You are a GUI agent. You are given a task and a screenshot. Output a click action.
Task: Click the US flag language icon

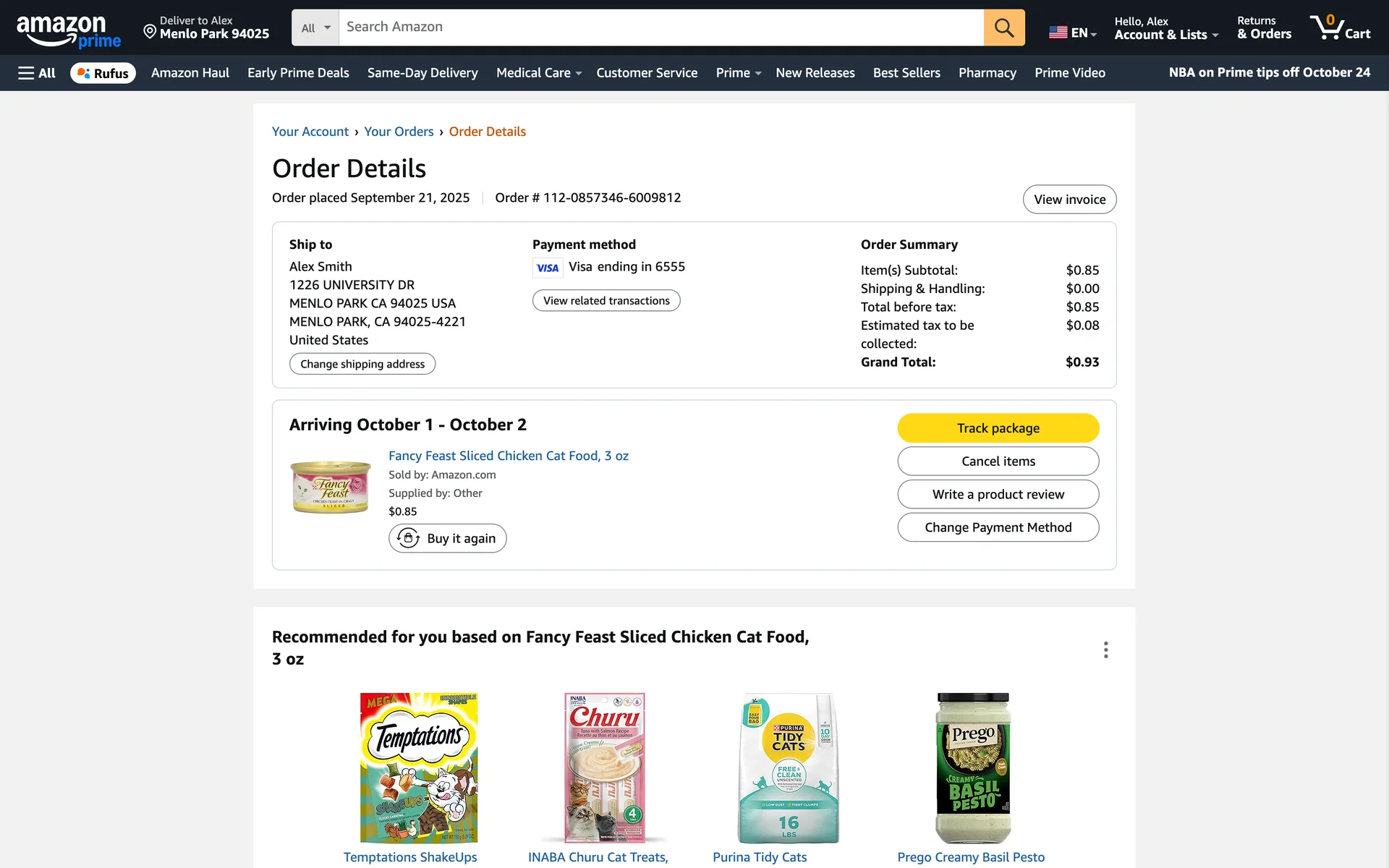pyautogui.click(x=1058, y=33)
